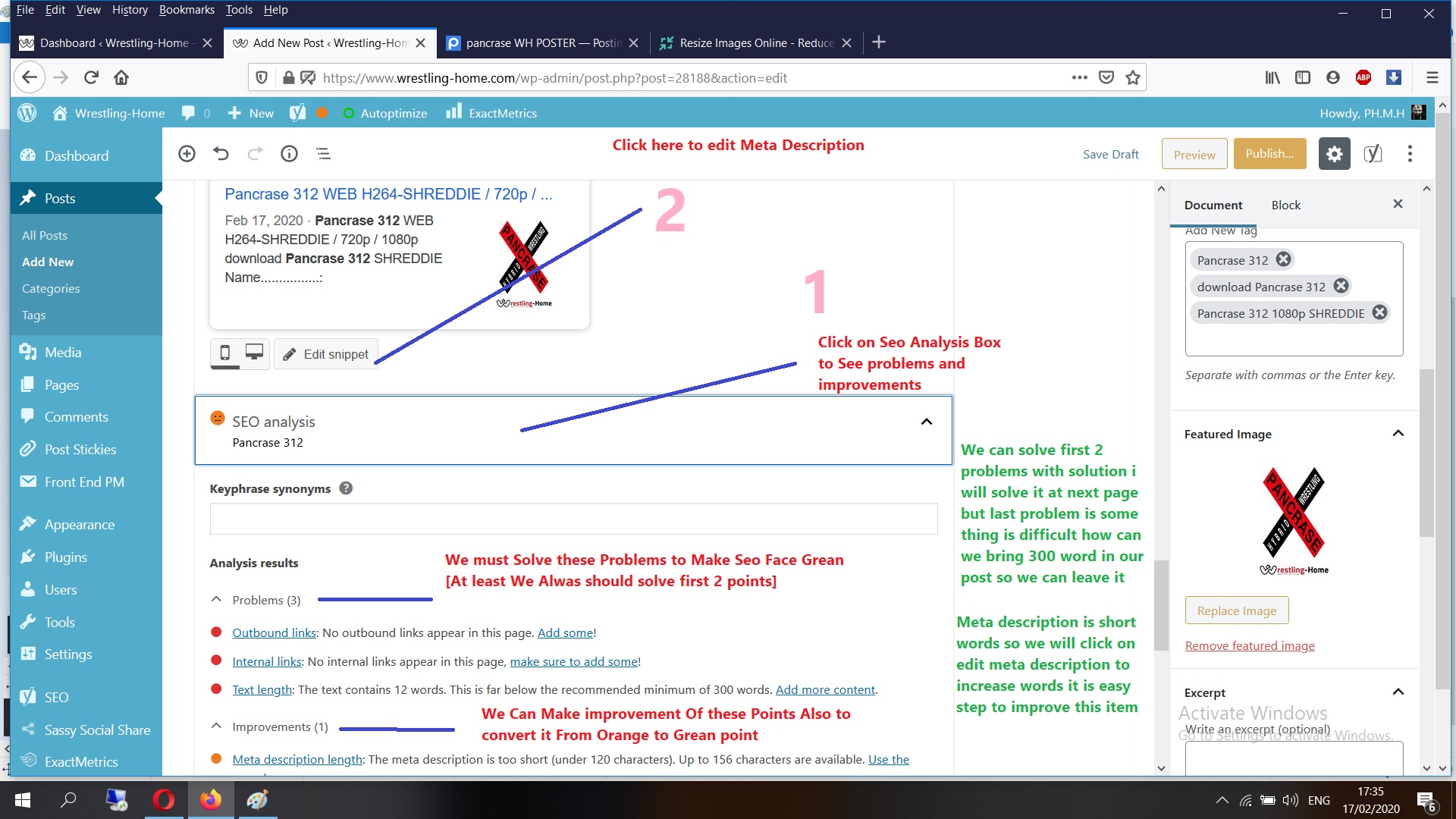Open Pages menu in sidebar
1456x819 pixels.
coord(61,384)
